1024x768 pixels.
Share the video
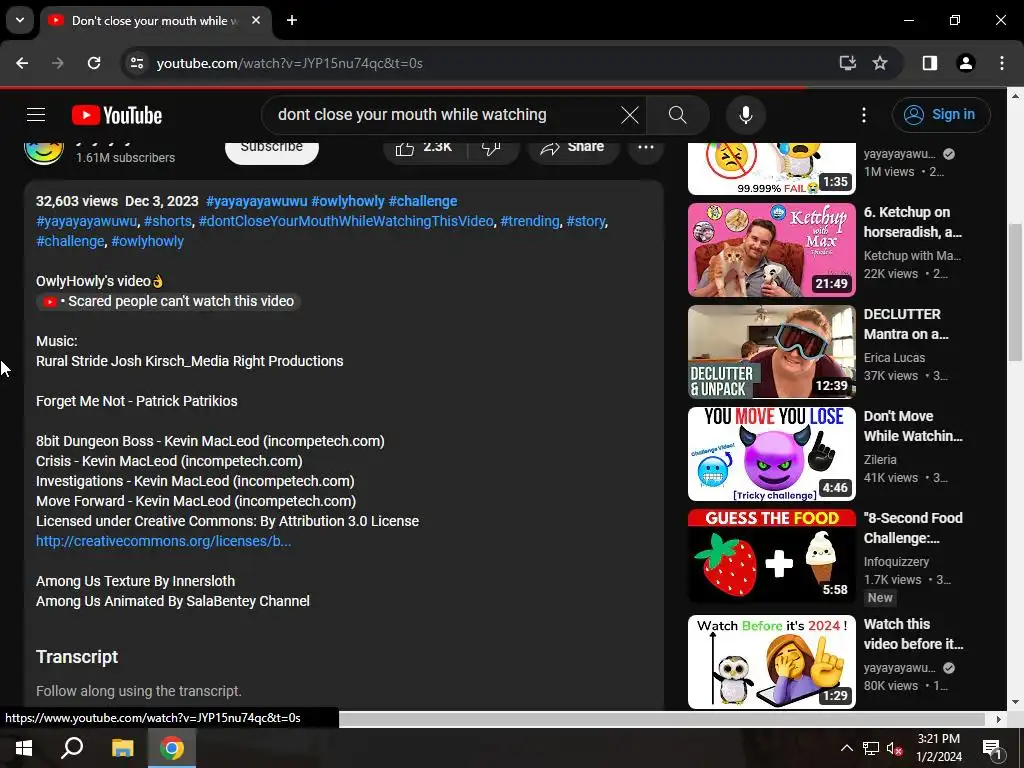[x=573, y=147]
